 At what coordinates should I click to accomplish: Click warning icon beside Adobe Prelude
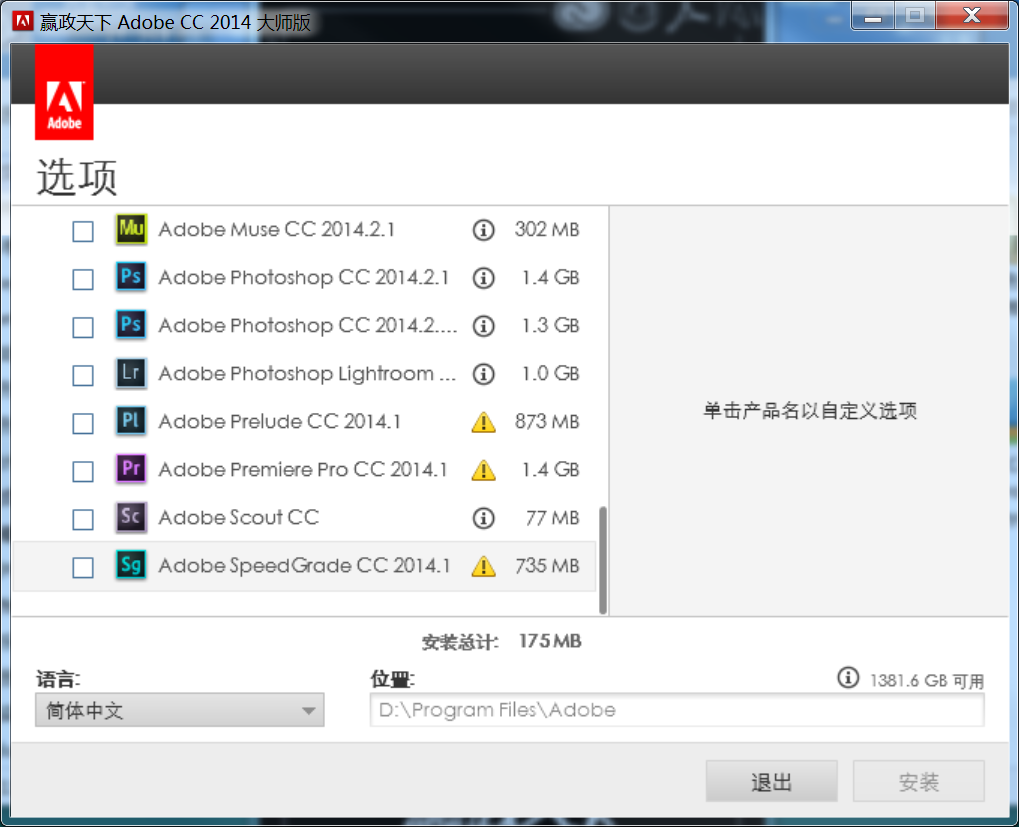point(483,422)
